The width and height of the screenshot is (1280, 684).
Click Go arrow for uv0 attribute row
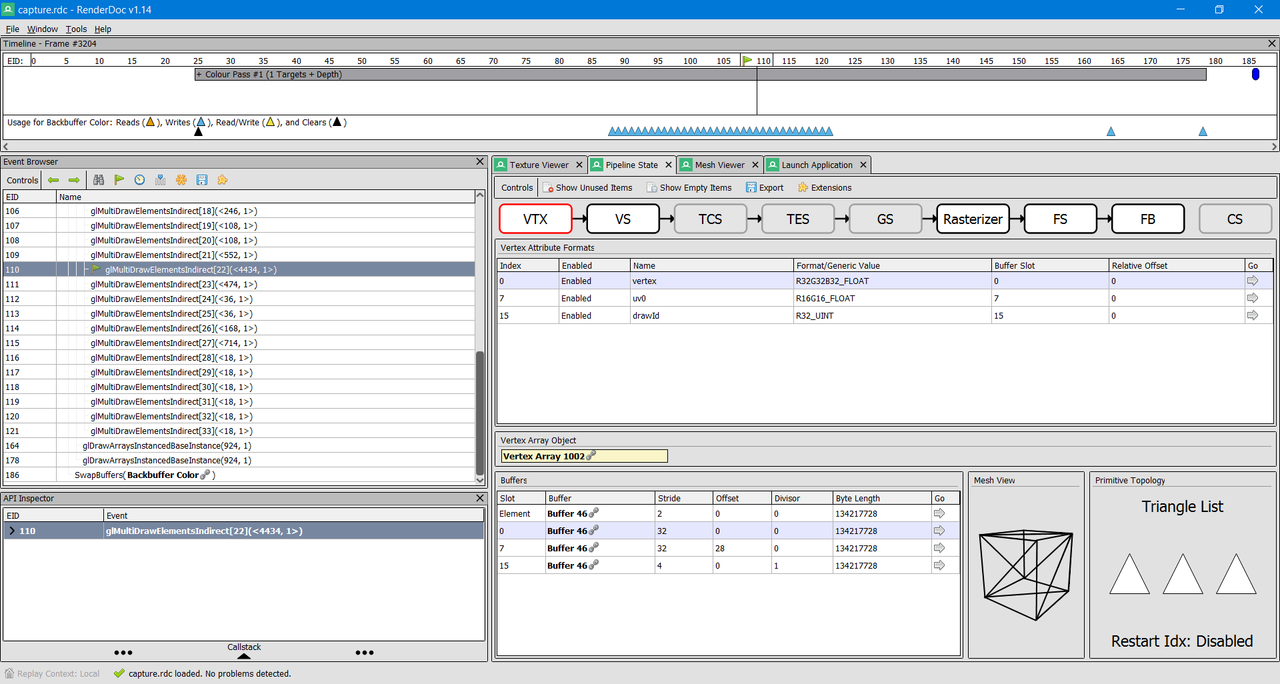1252,298
